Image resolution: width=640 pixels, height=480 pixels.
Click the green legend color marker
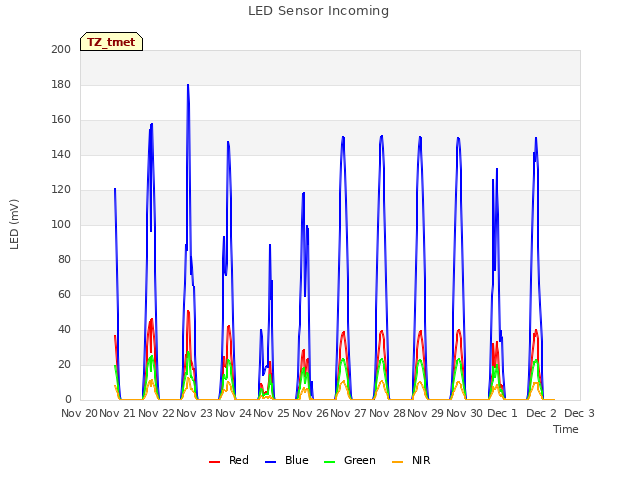pyautogui.click(x=329, y=462)
